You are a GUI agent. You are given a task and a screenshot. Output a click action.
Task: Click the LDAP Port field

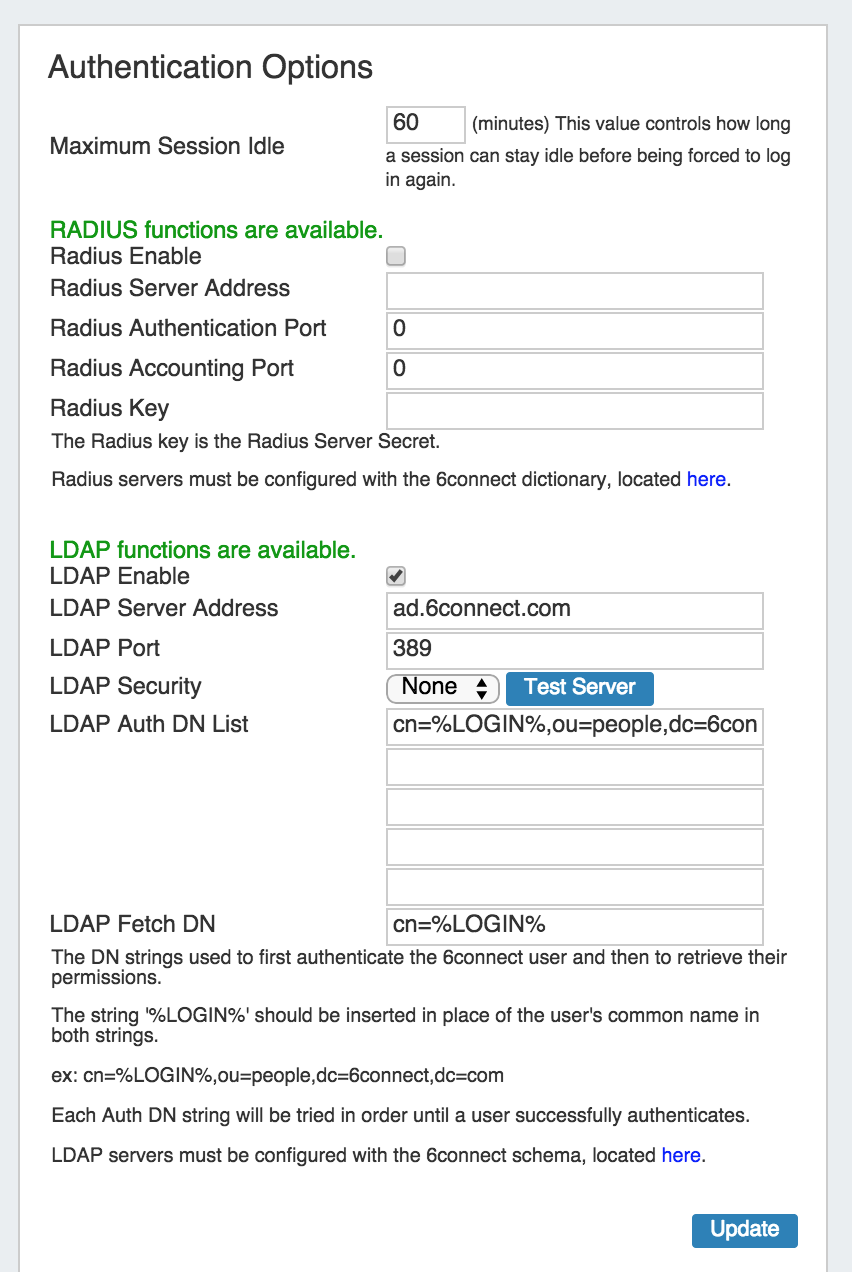click(574, 650)
